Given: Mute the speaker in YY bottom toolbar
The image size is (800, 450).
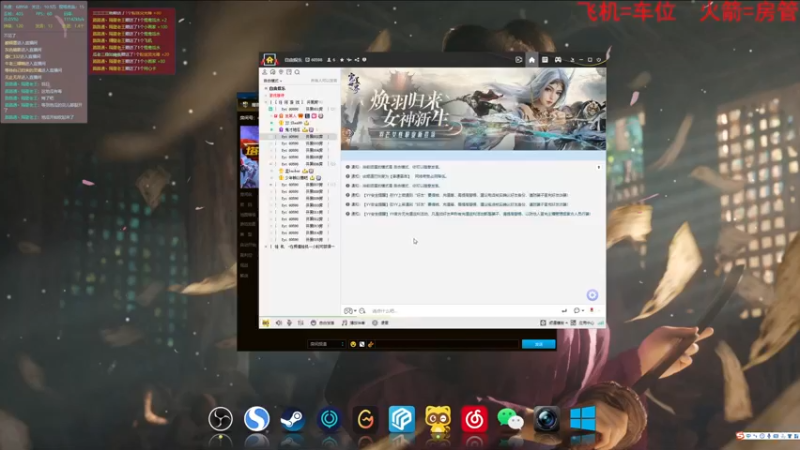Looking at the screenshot, I should coord(279,323).
